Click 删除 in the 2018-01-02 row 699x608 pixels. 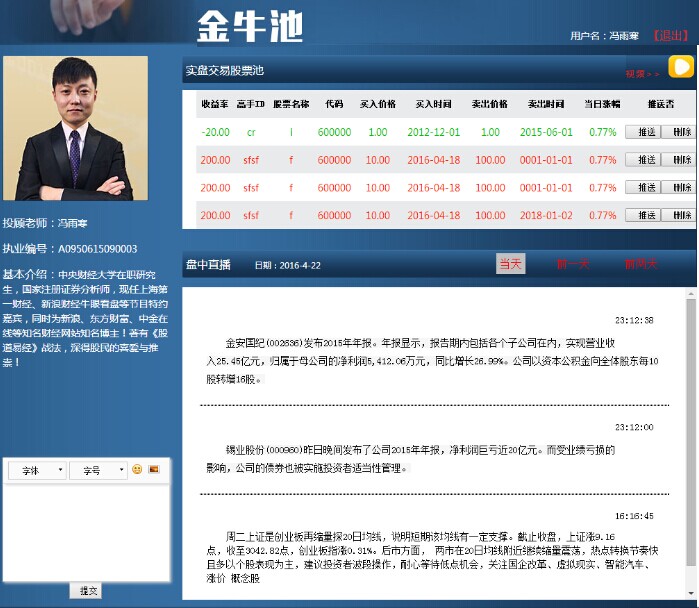pyautogui.click(x=678, y=215)
